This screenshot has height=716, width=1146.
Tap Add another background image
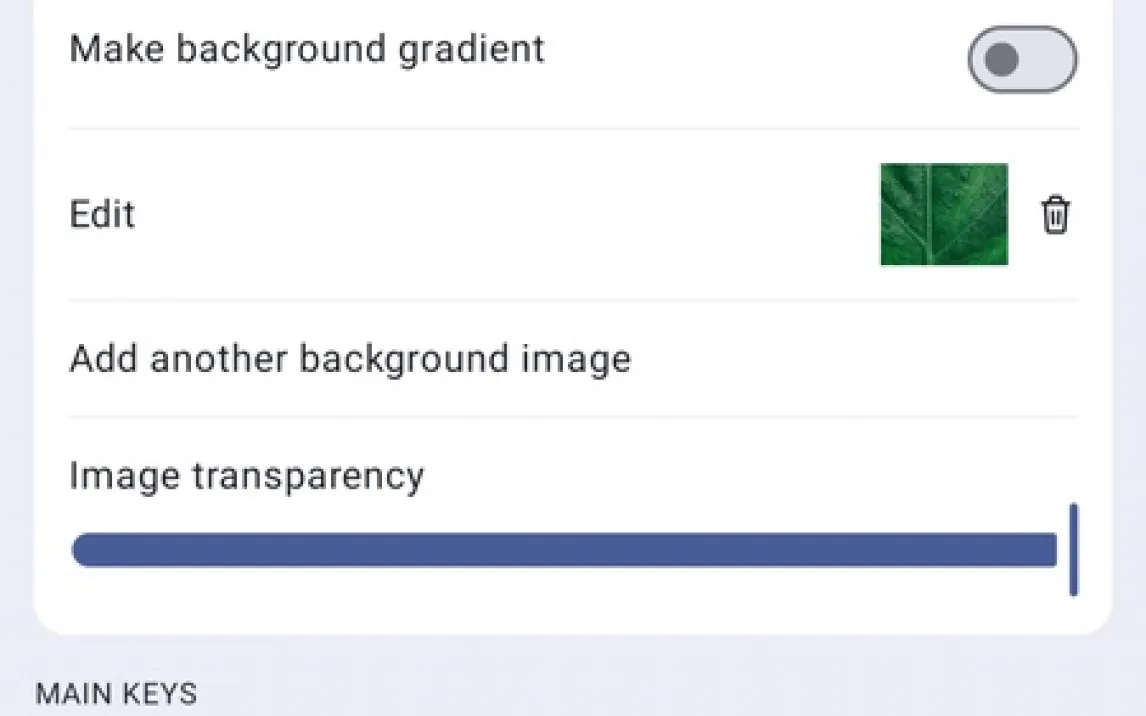350,358
